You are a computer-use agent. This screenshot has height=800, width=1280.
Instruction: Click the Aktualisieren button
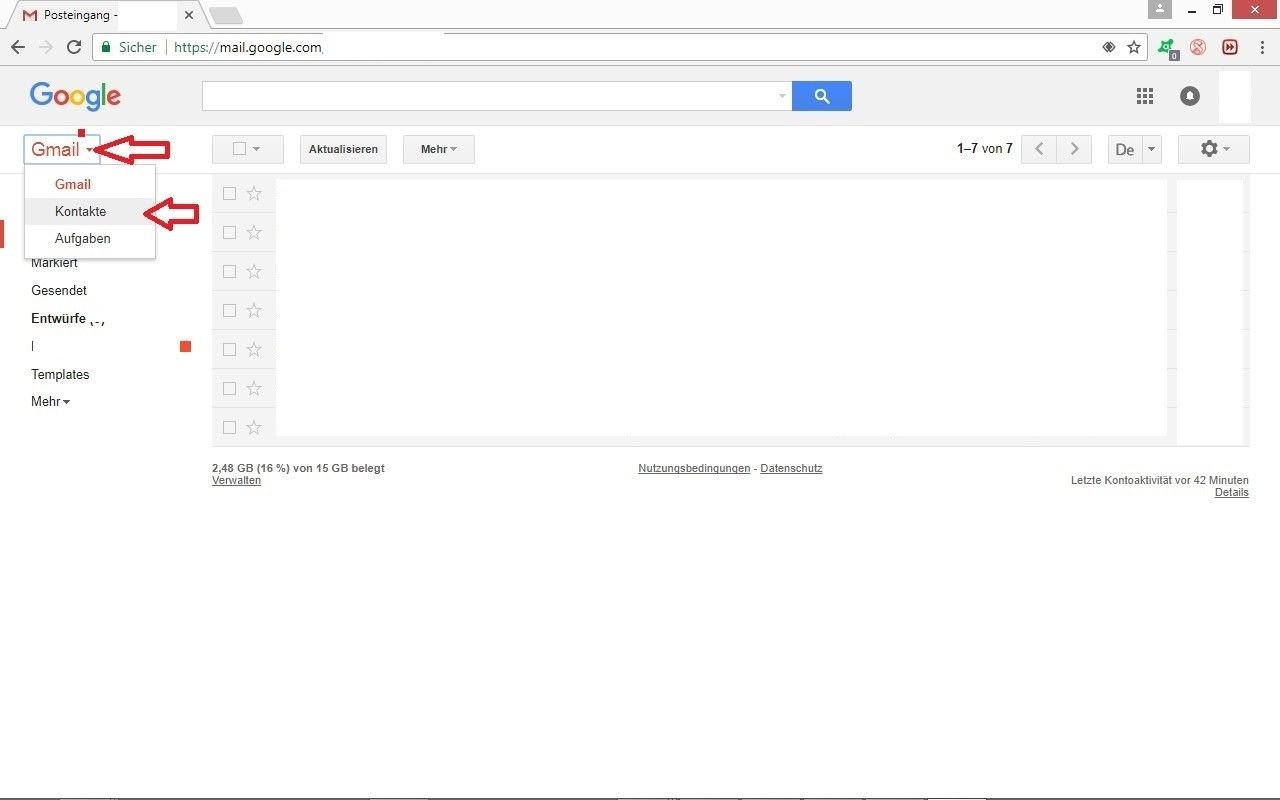pyautogui.click(x=343, y=149)
